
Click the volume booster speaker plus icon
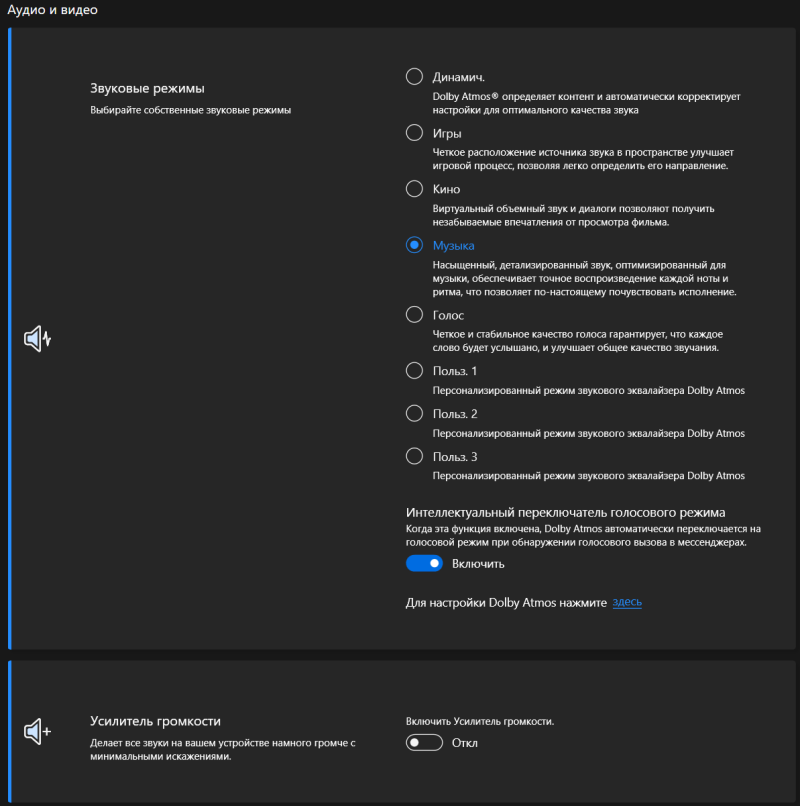(38, 731)
